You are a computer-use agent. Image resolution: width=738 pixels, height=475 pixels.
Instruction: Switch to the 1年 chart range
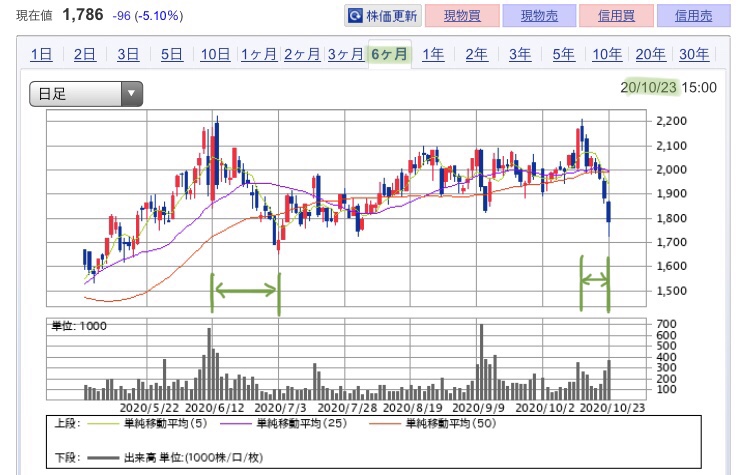(433, 55)
